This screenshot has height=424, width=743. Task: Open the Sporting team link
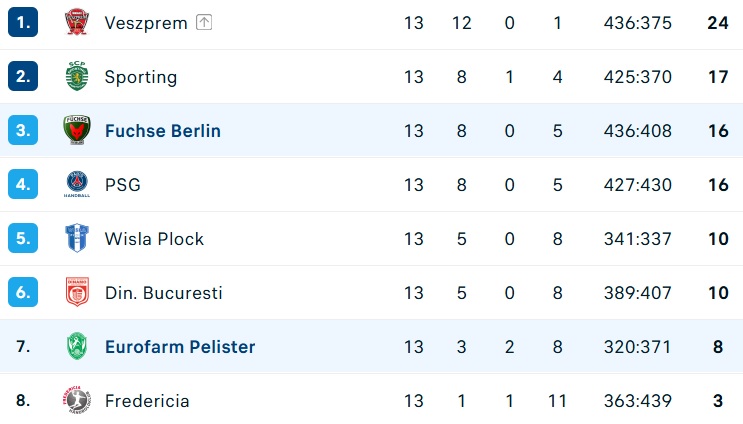141,77
